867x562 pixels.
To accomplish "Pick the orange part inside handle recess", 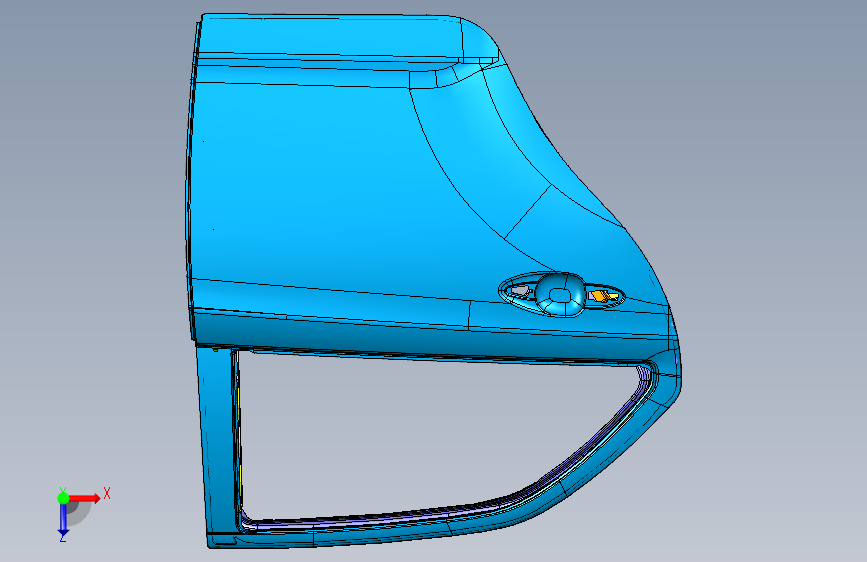I will click(x=603, y=296).
